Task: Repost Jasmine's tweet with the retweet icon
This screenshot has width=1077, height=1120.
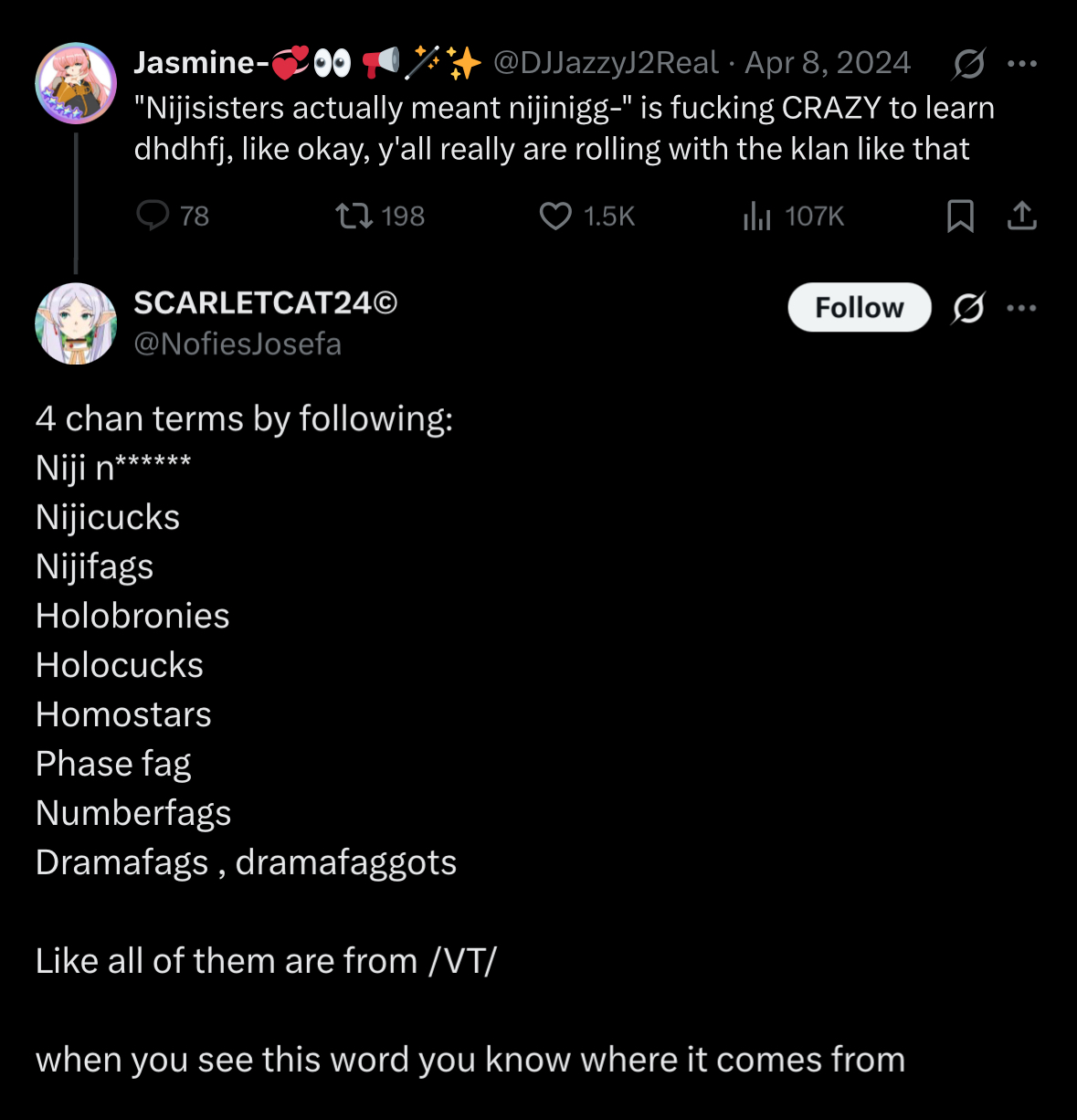Action: (354, 216)
